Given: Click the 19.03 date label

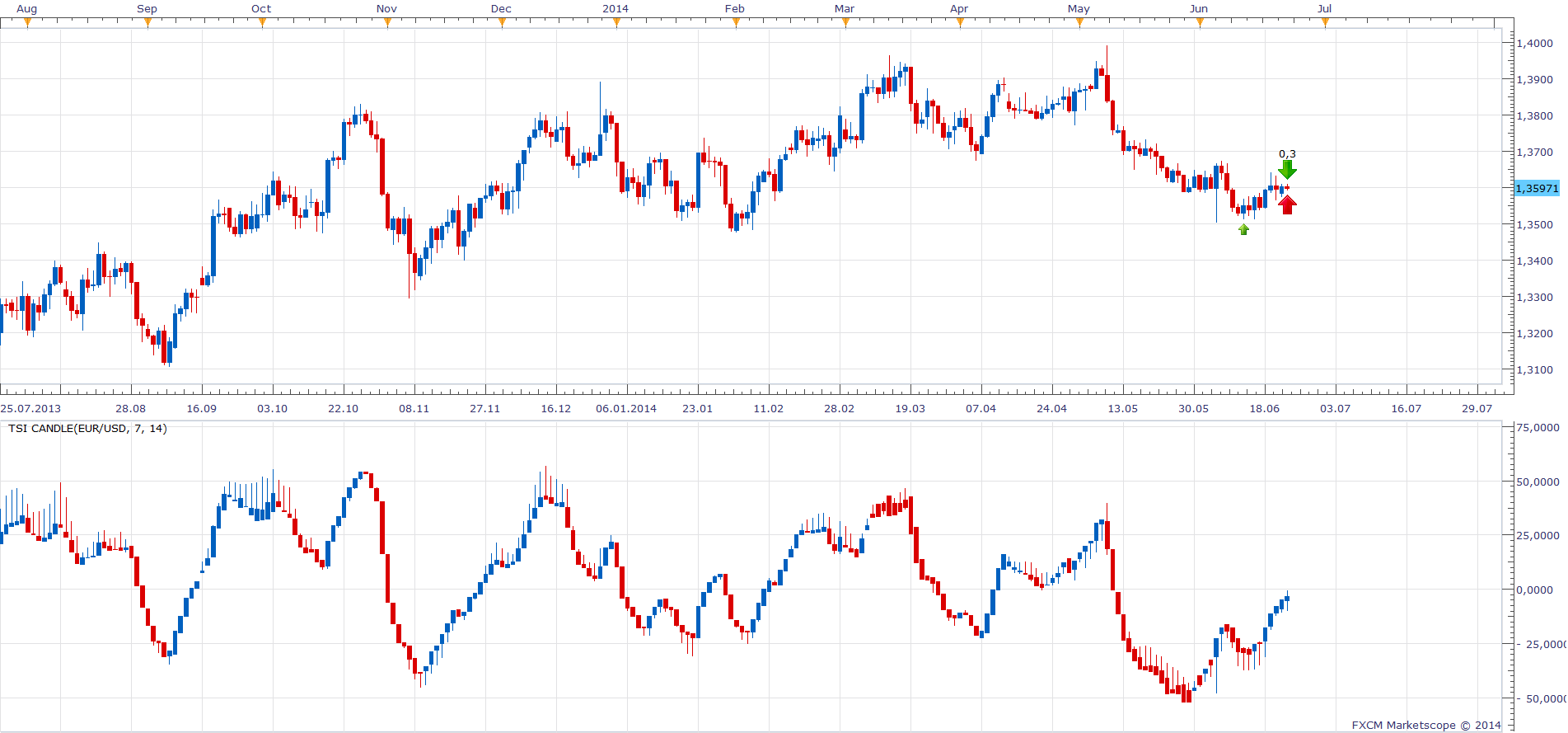Looking at the screenshot, I should point(910,408).
